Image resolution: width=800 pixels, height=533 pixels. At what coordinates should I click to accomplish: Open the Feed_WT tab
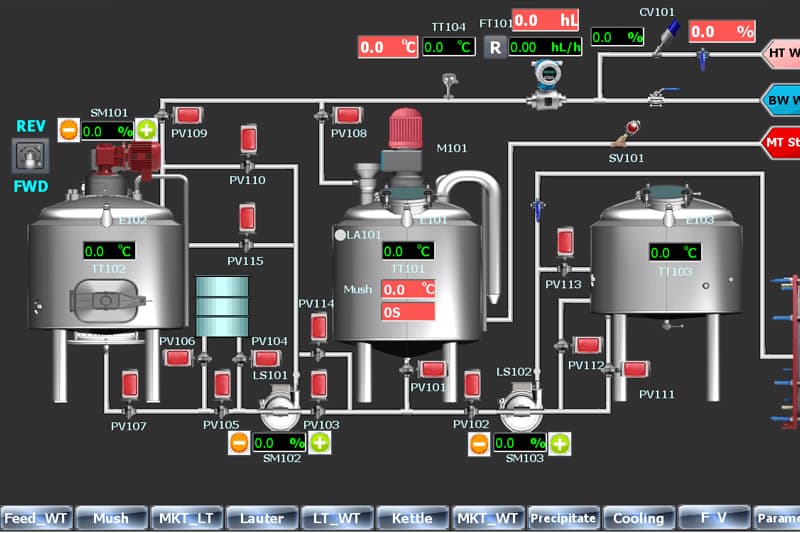(37, 518)
